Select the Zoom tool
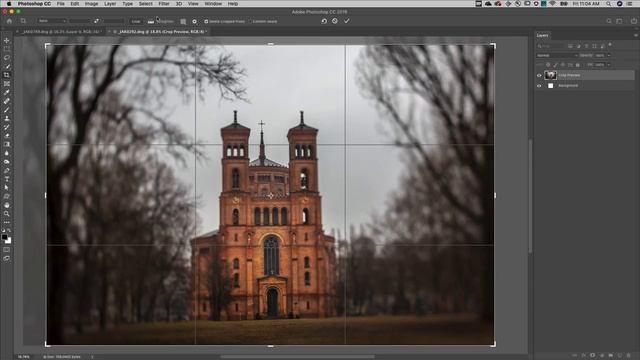This screenshot has height=360, width=640. click(x=7, y=213)
